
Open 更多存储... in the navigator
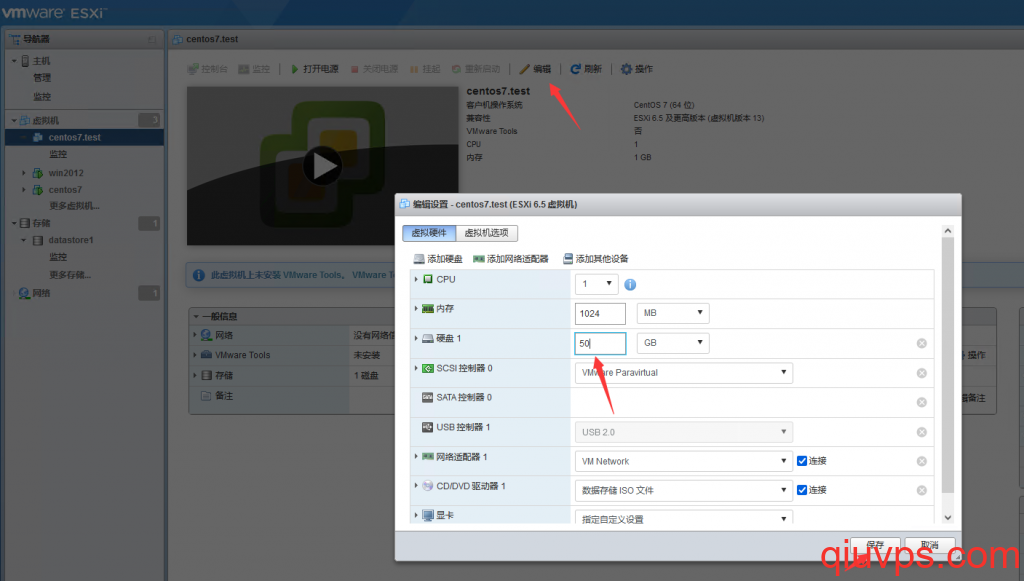(x=70, y=275)
